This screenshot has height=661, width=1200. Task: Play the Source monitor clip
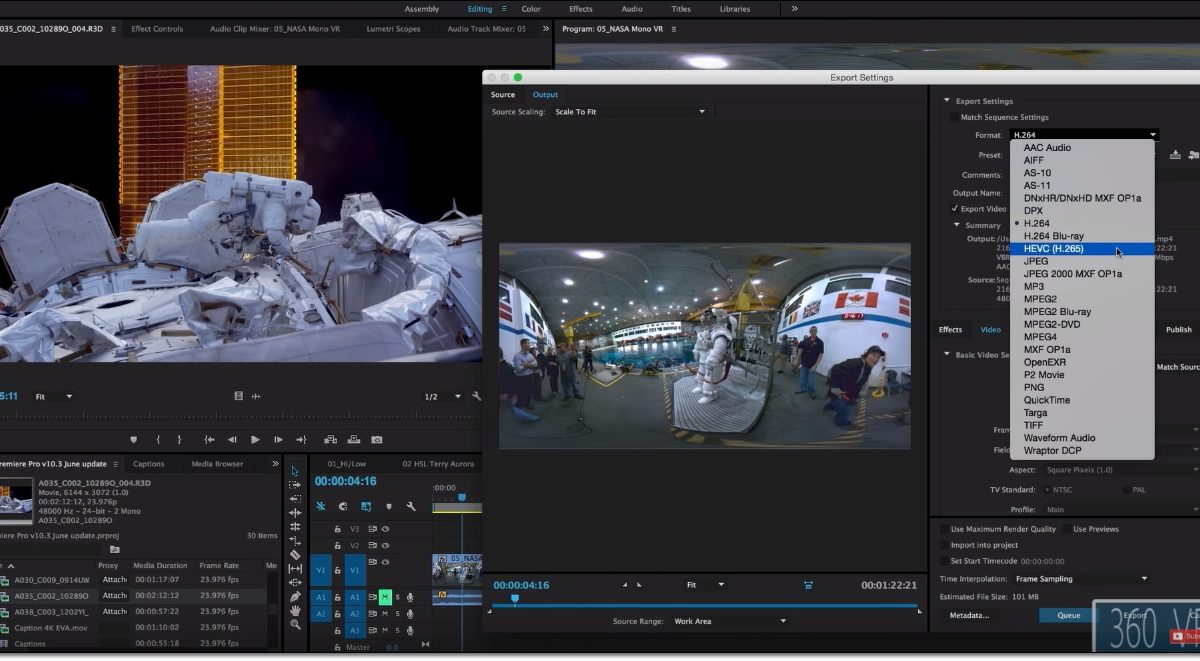click(255, 439)
